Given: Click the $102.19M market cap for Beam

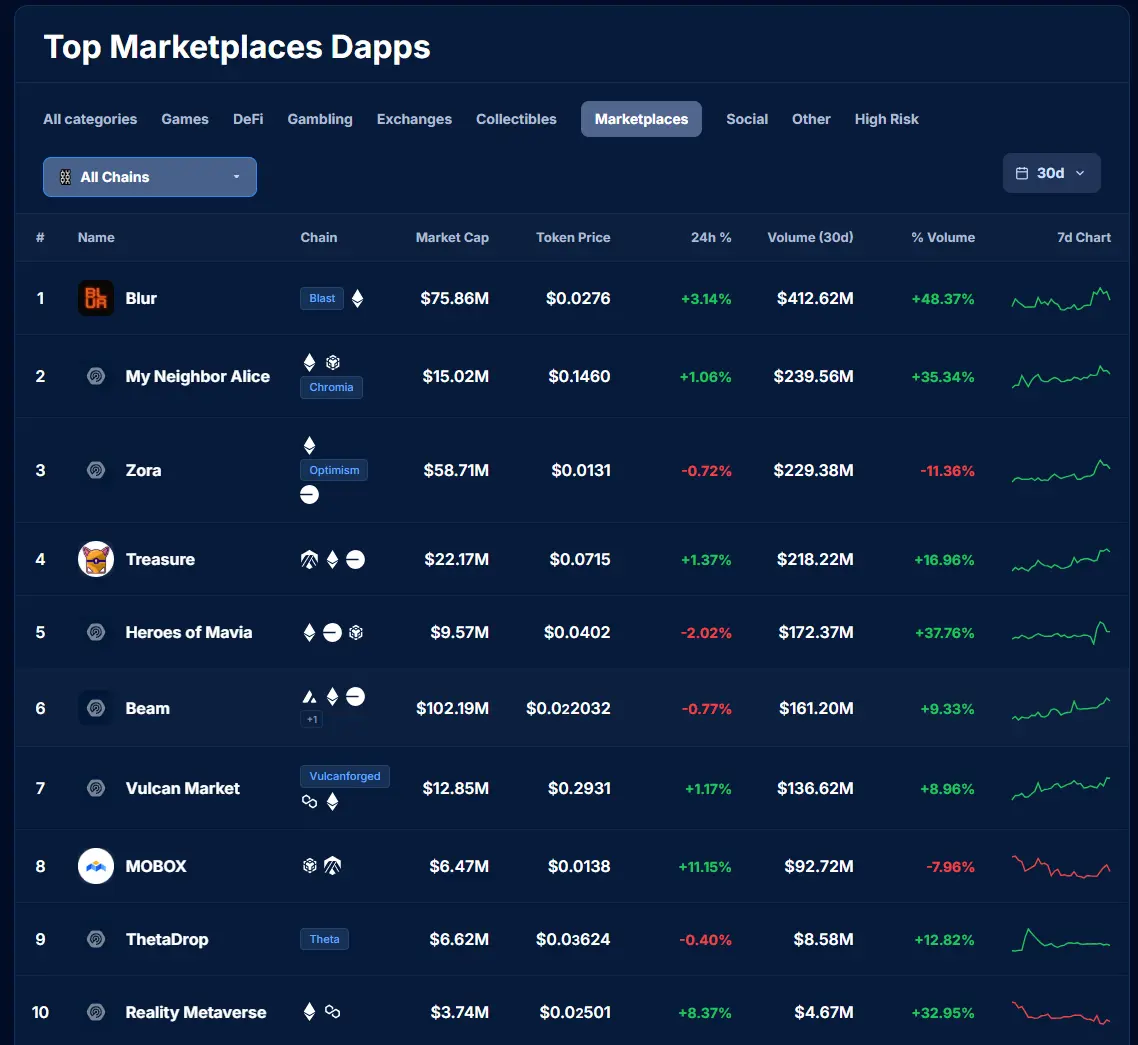Looking at the screenshot, I should tap(452, 708).
